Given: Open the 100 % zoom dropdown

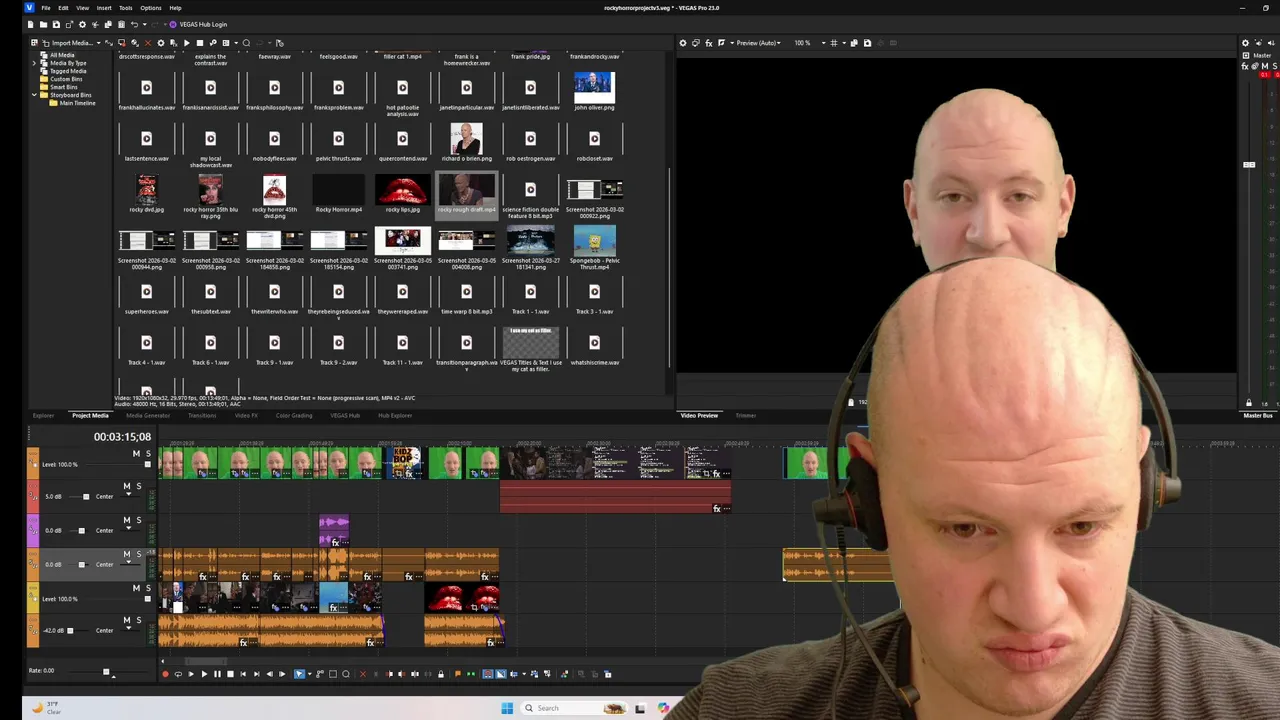Looking at the screenshot, I should pos(824,43).
